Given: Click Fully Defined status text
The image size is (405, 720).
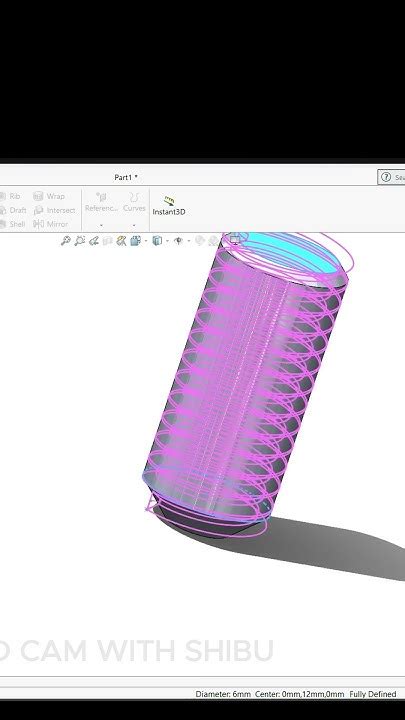Looking at the screenshot, I should click(x=372, y=694).
